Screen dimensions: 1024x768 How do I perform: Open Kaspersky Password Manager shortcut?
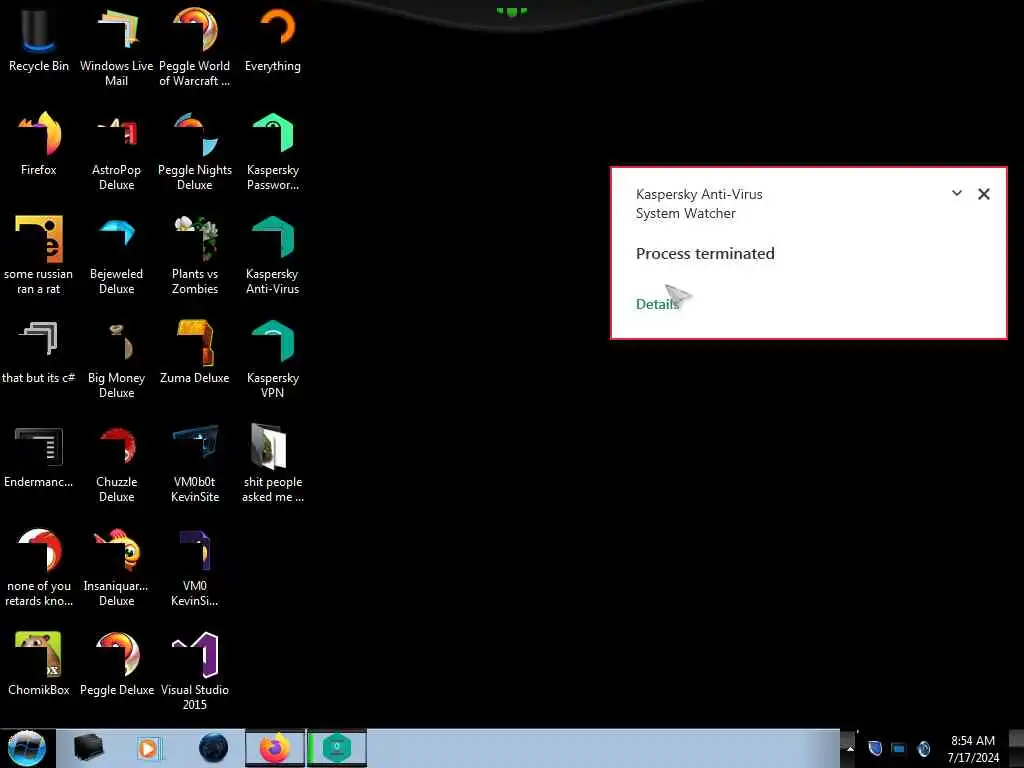pyautogui.click(x=273, y=152)
